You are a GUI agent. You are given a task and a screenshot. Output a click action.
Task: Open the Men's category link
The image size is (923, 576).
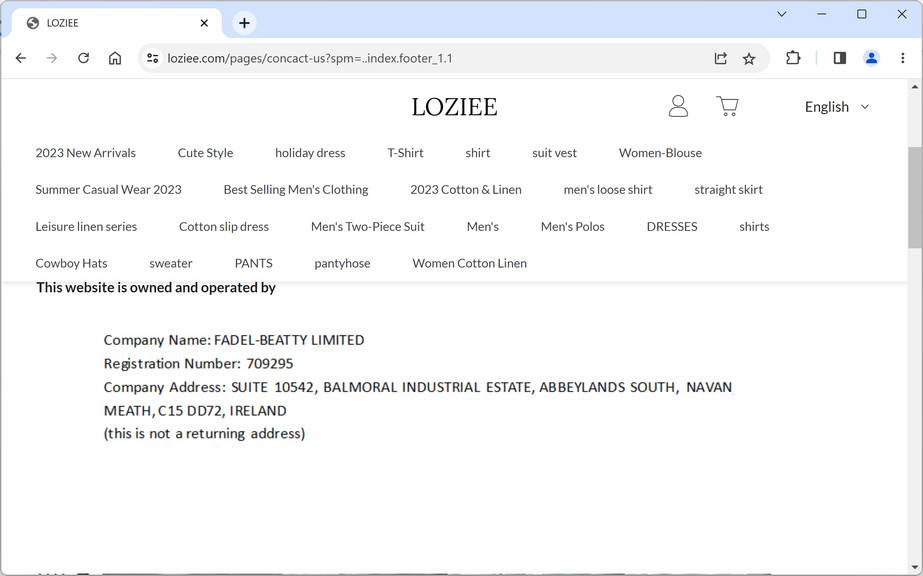(x=483, y=227)
